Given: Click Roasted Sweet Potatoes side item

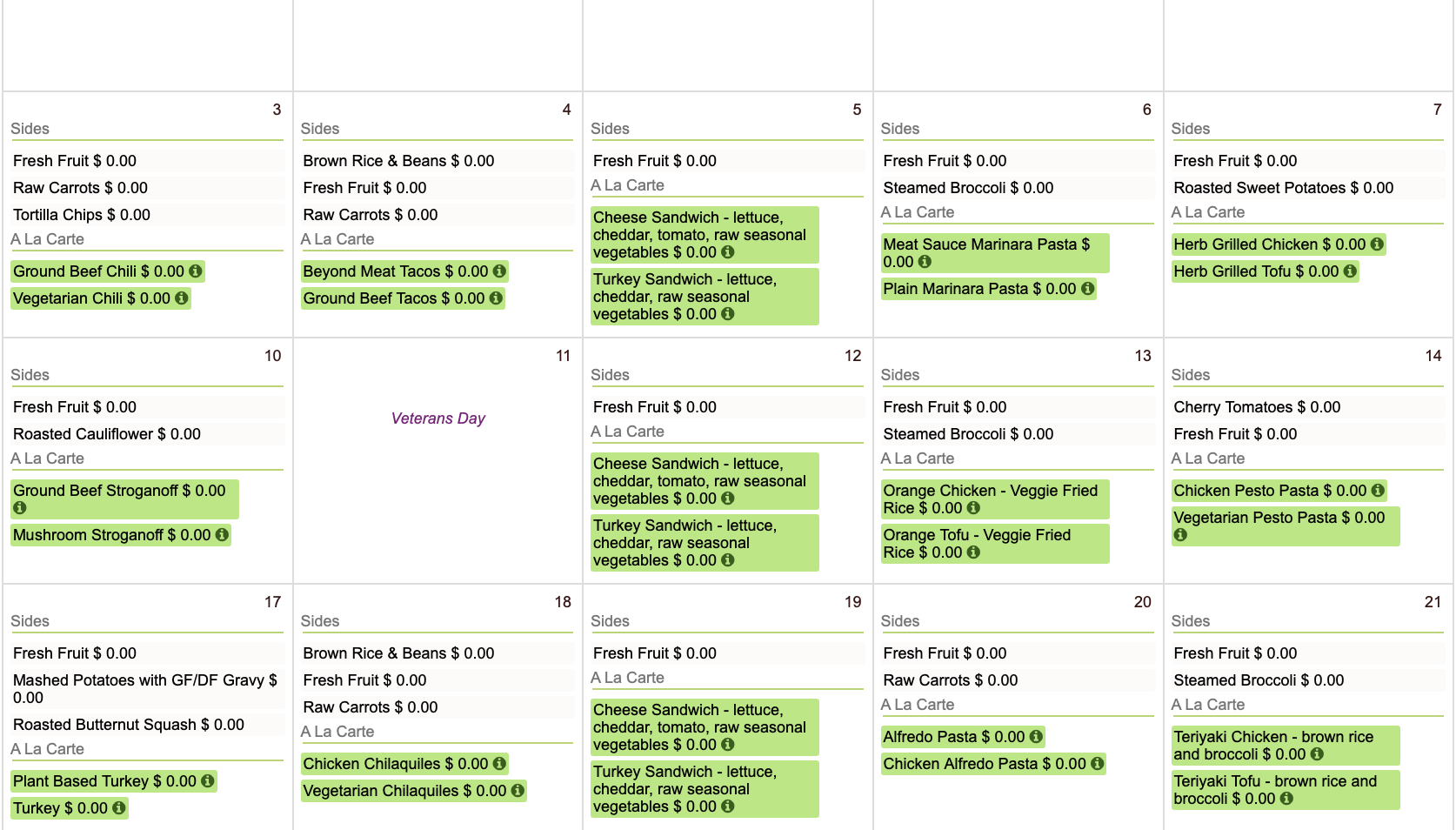Looking at the screenshot, I should (1283, 188).
